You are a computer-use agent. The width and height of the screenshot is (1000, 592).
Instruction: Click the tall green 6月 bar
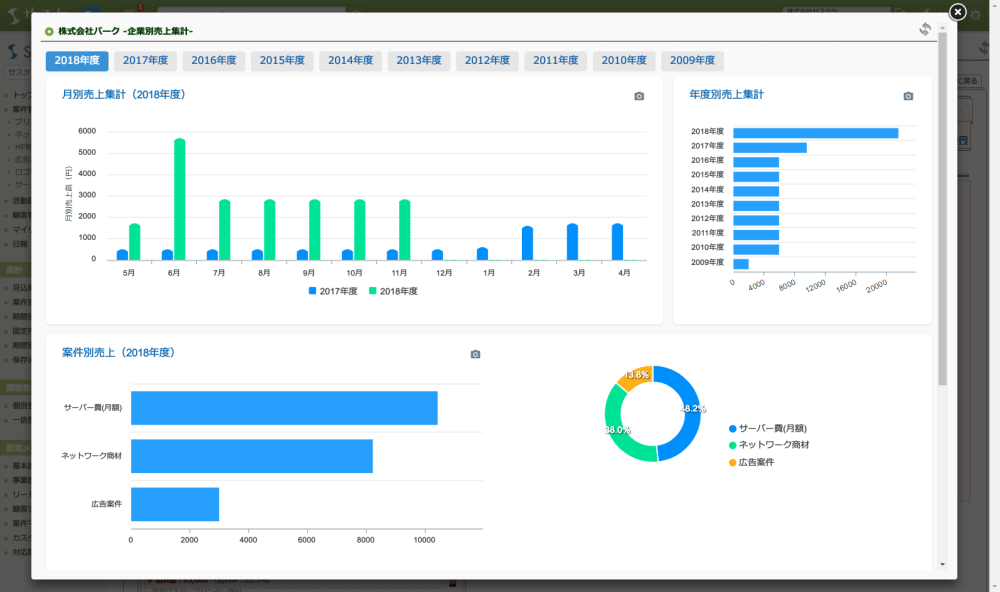coord(180,200)
